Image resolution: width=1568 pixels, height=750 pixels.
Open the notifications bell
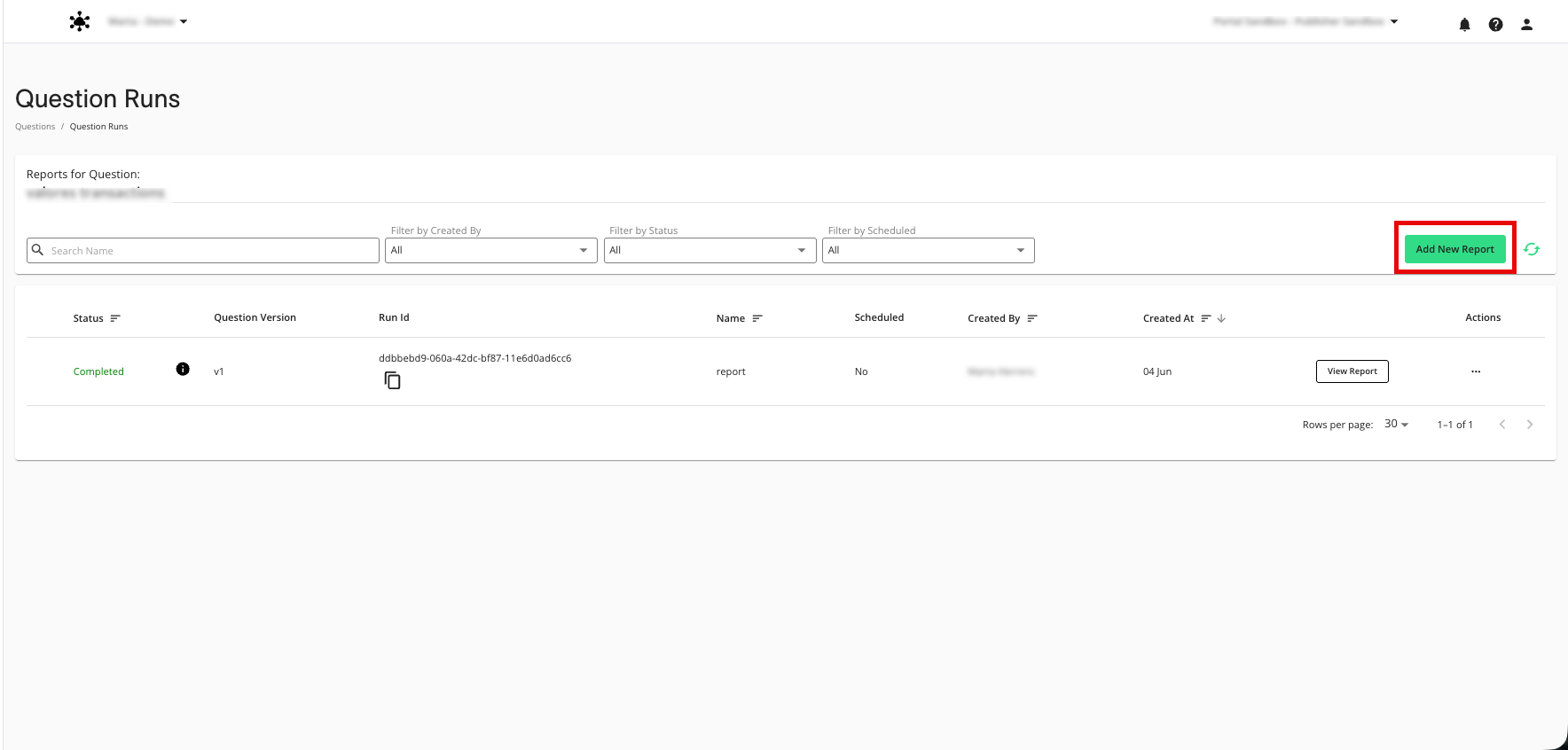1464,25
